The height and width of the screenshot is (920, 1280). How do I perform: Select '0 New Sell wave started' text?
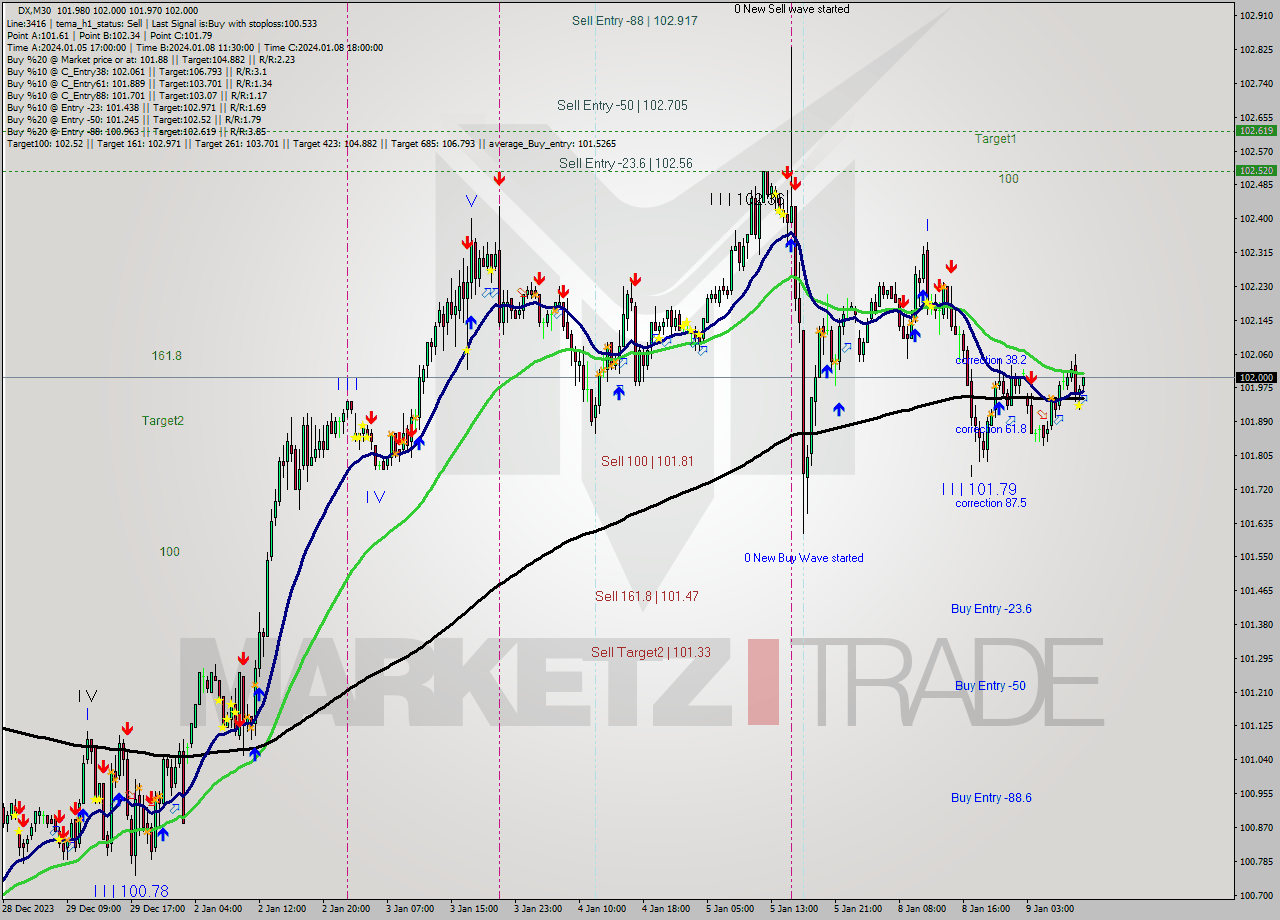tap(792, 9)
